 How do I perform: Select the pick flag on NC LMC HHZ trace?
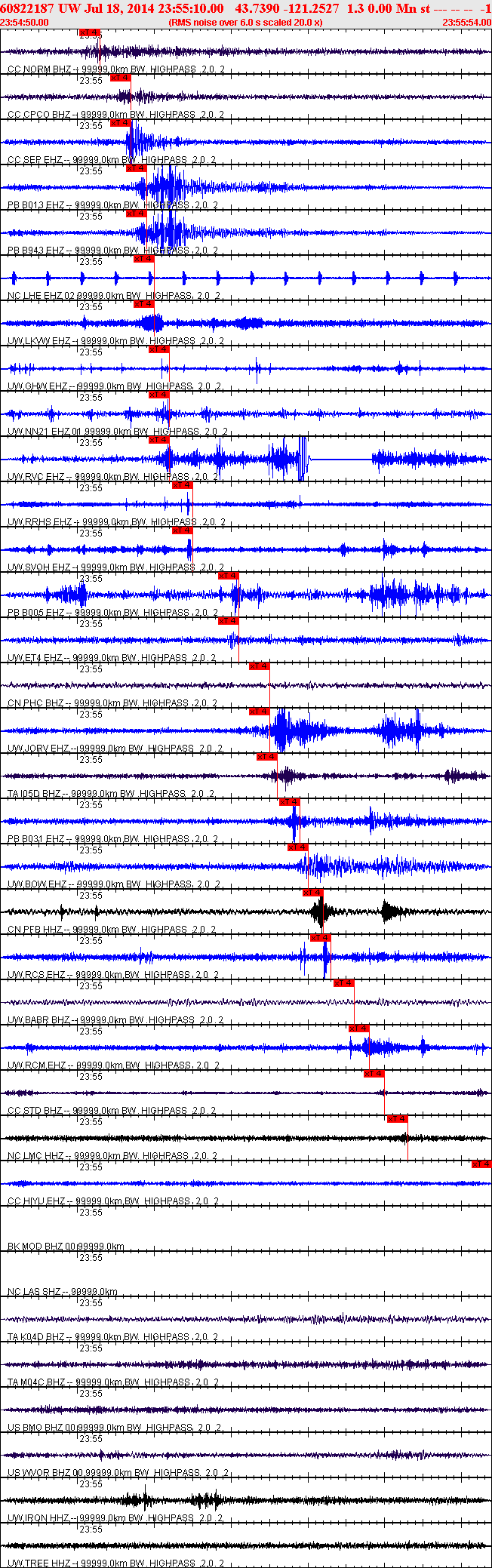(397, 1119)
